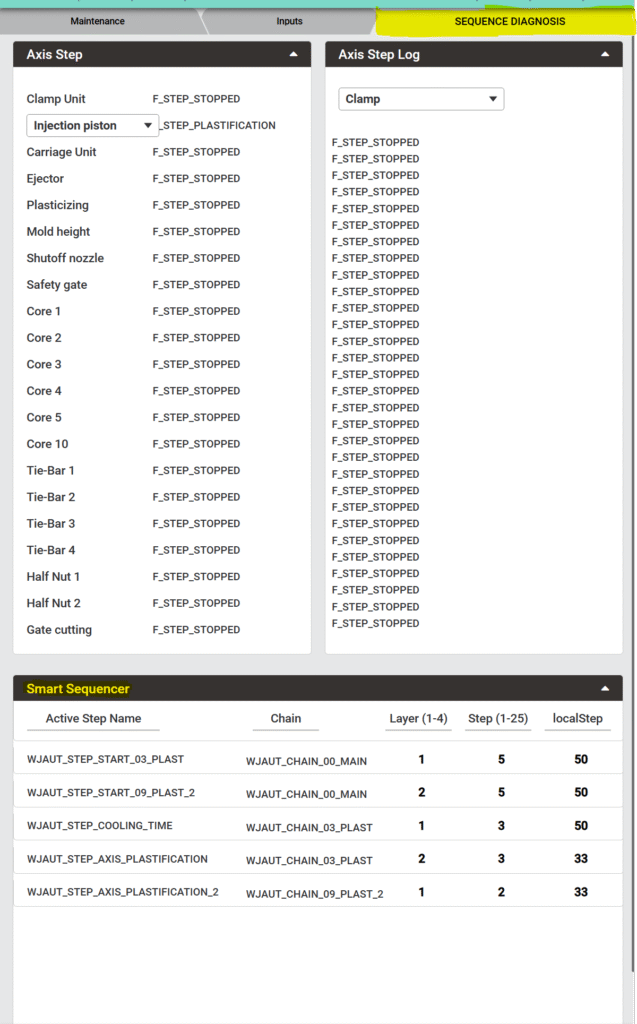Collapse the Smart Sequencer panel
Screen dimensions: 637x1024
tap(605, 689)
